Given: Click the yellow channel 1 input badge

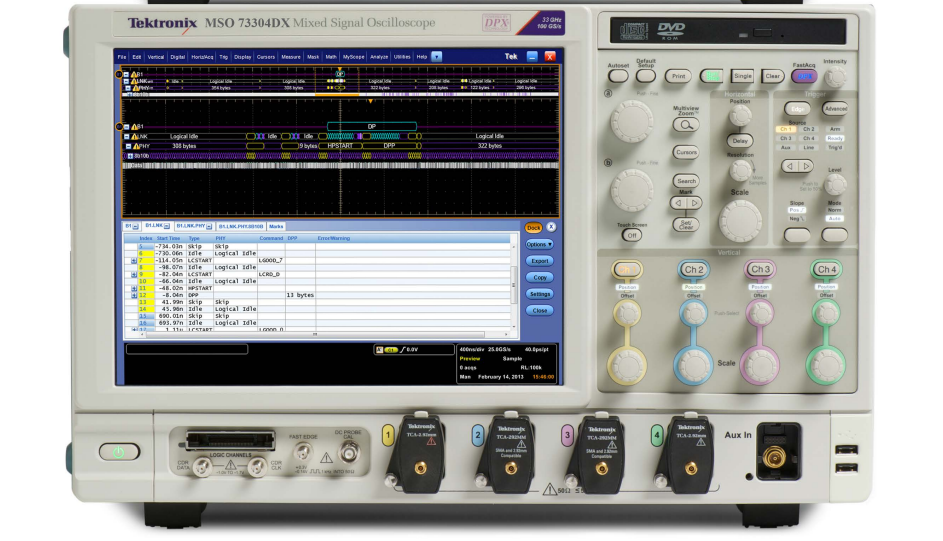Looking at the screenshot, I should pyautogui.click(x=388, y=435).
